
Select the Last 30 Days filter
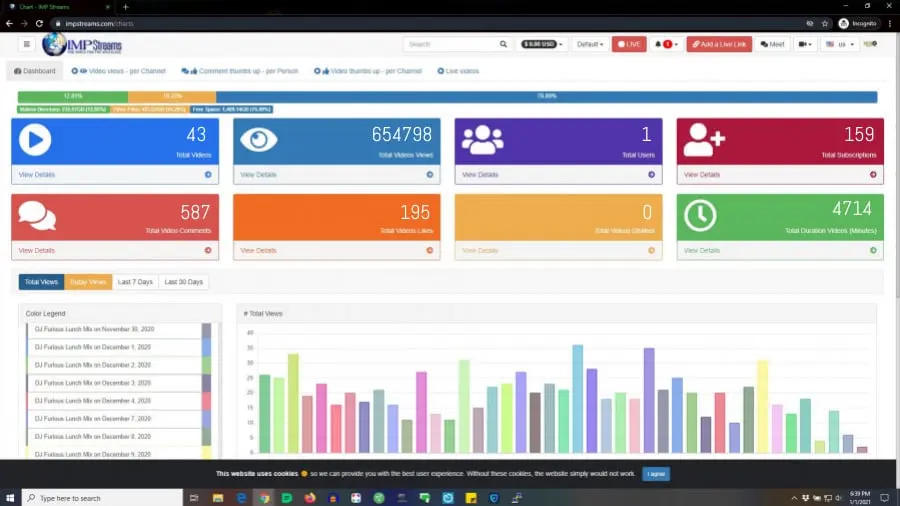coord(183,282)
